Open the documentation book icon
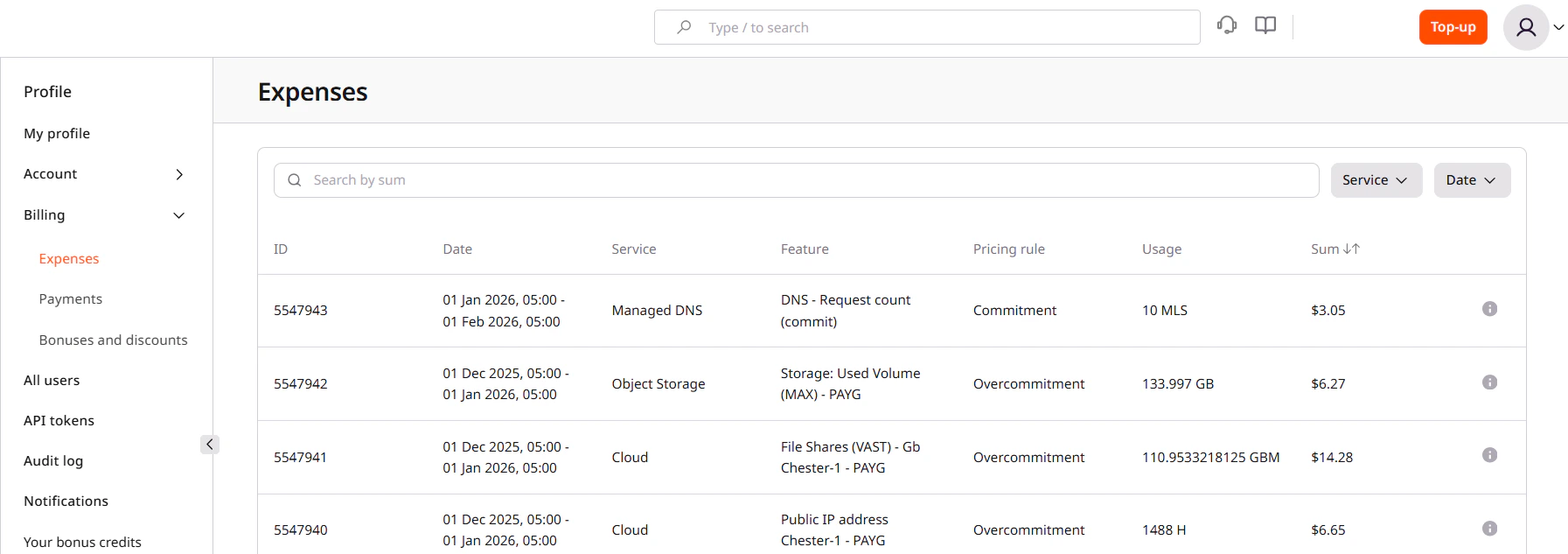Viewport: 1568px width, 554px height. click(x=1265, y=25)
